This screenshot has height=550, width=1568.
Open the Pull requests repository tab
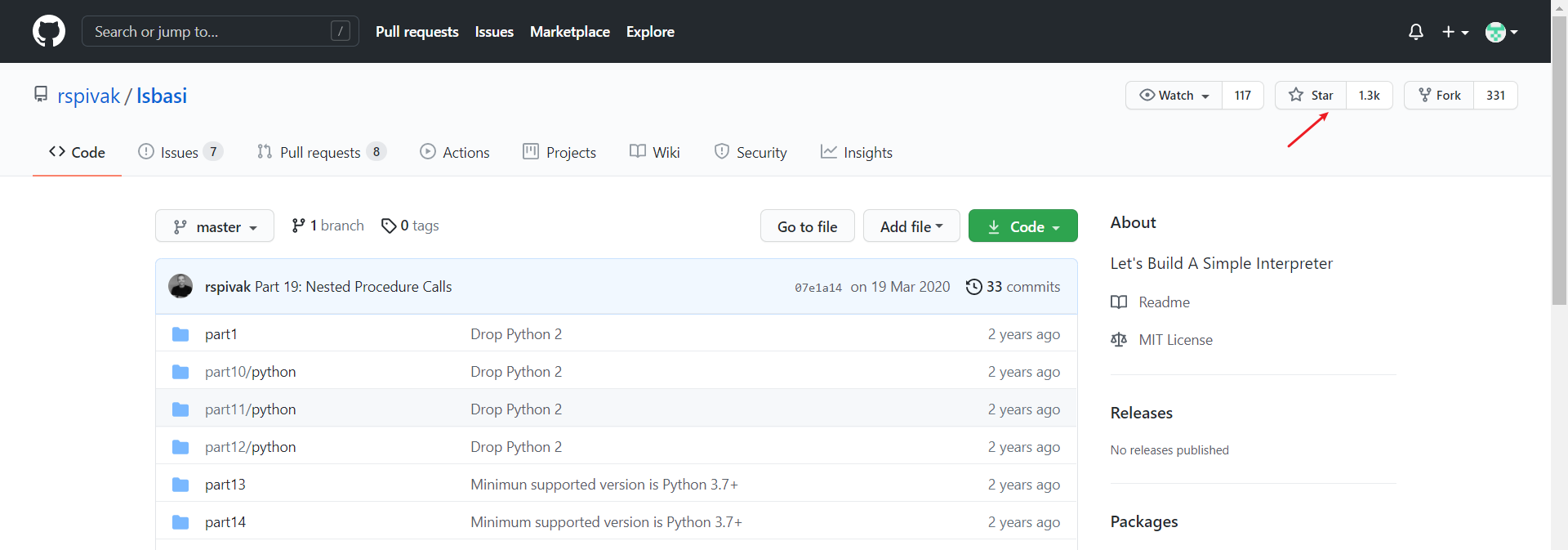[x=321, y=153]
